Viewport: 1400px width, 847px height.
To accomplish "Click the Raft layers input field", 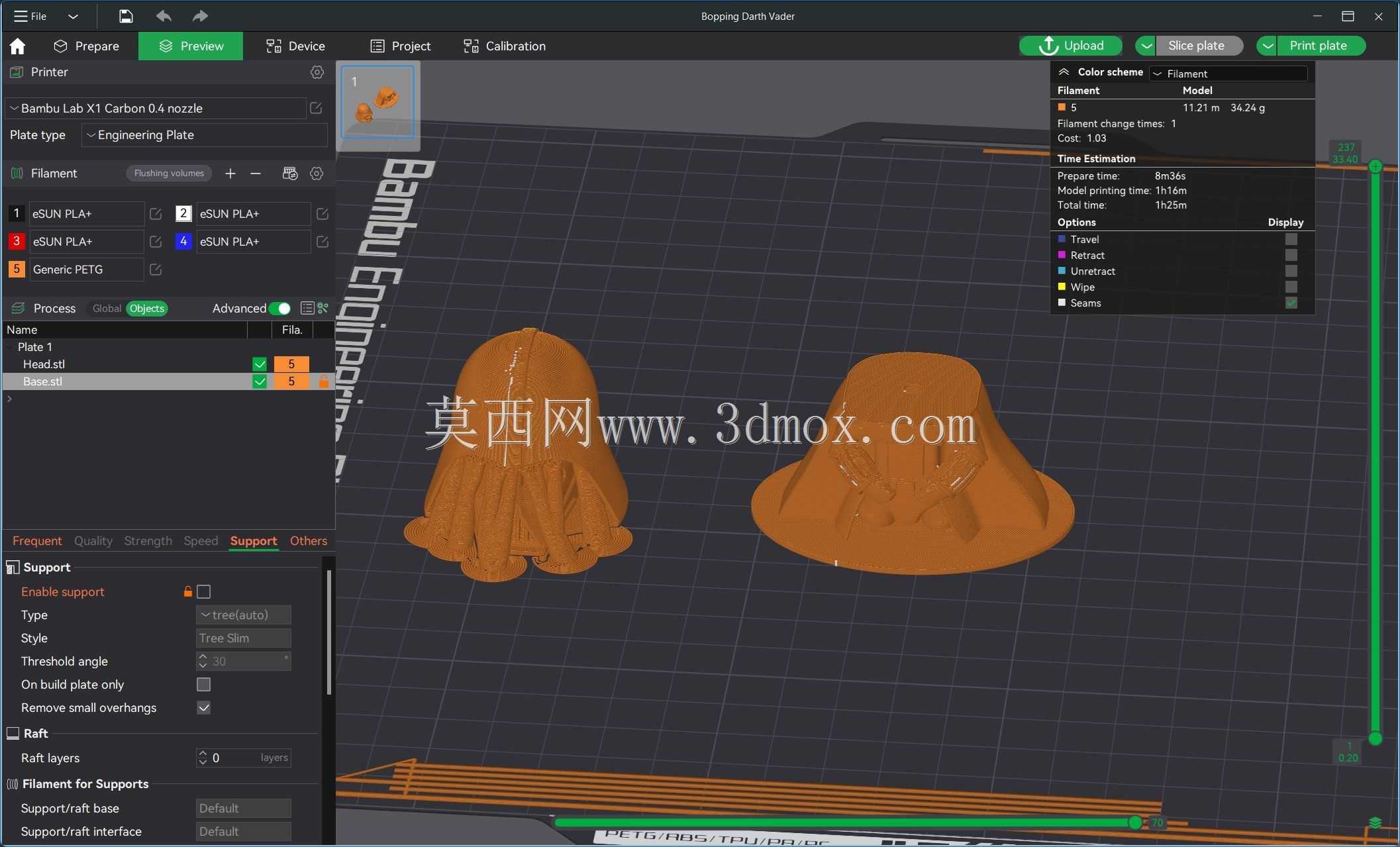I will [244, 758].
